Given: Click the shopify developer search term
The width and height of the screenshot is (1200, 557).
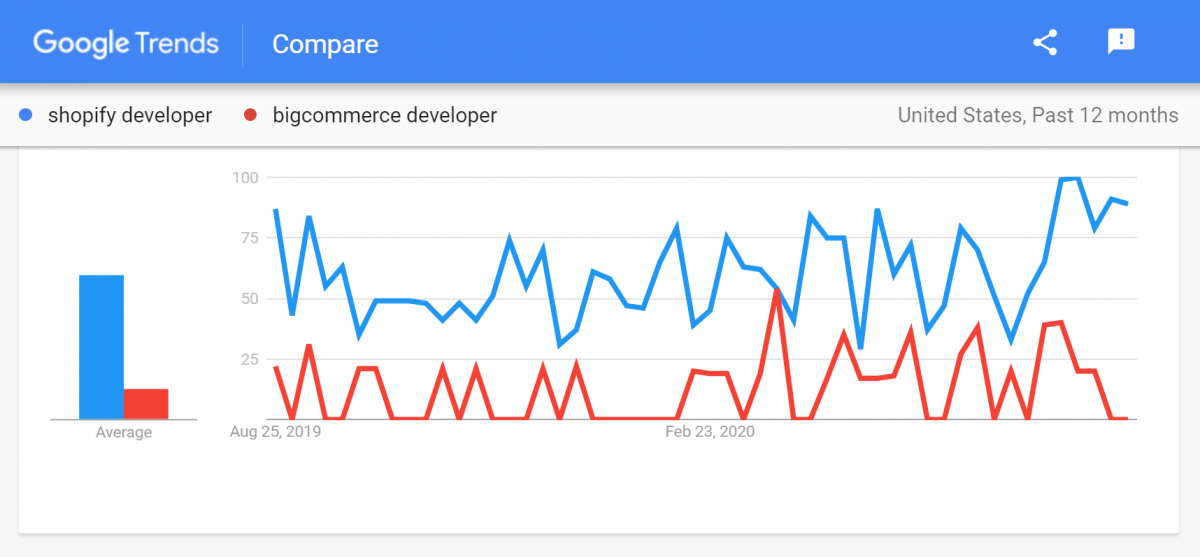Looking at the screenshot, I should point(130,116).
